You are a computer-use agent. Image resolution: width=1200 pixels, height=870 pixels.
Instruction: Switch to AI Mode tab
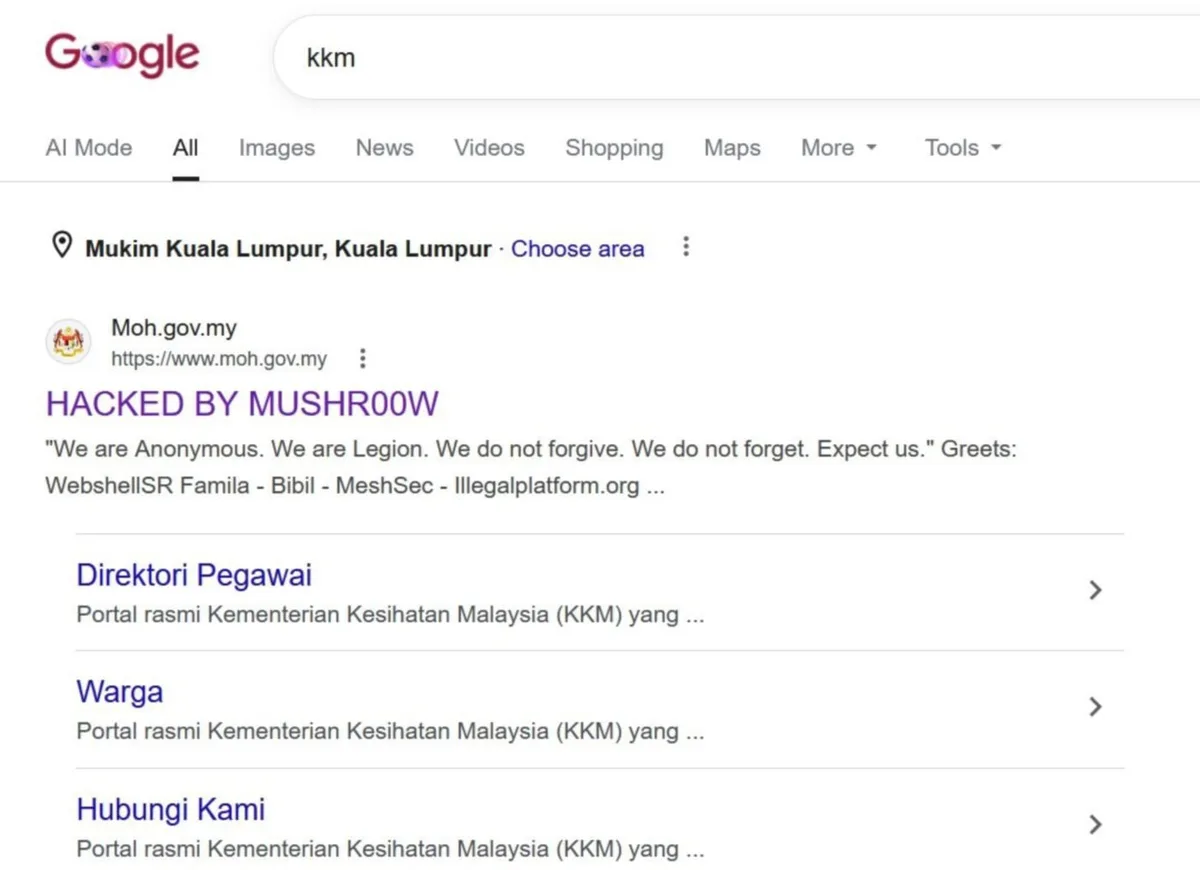tap(89, 148)
